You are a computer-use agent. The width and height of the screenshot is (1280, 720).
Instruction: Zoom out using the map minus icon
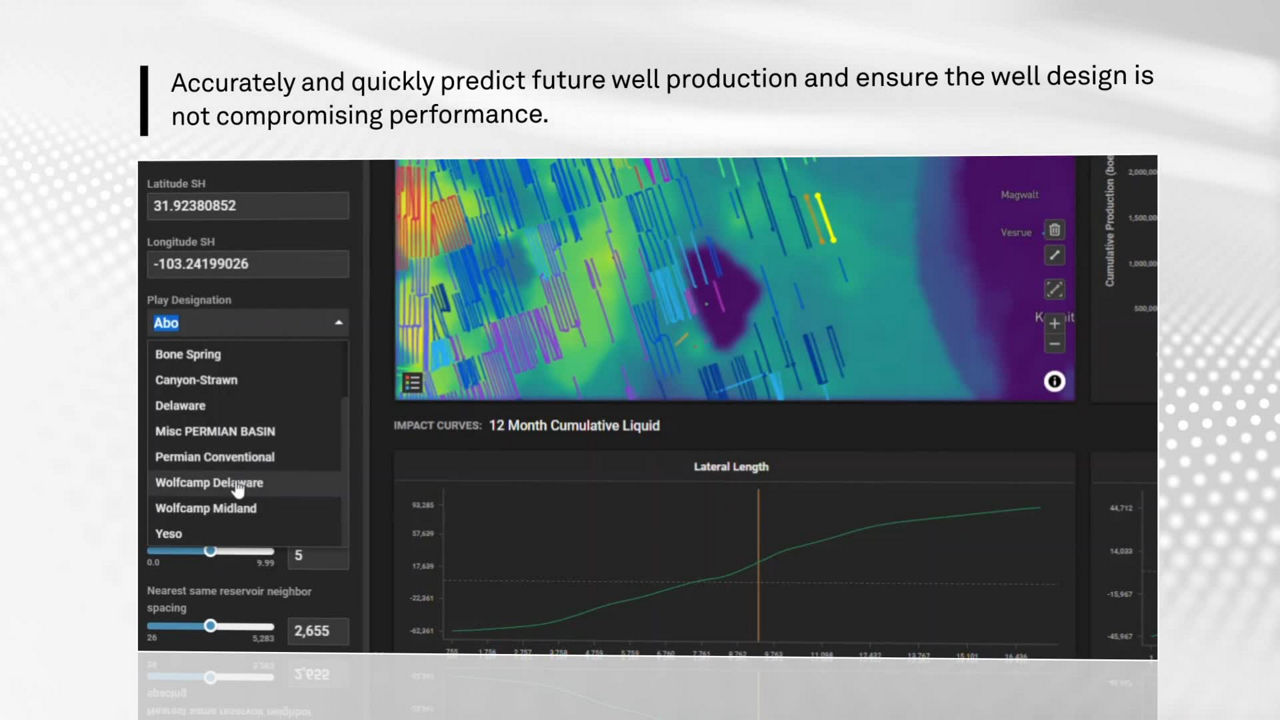(x=1054, y=344)
